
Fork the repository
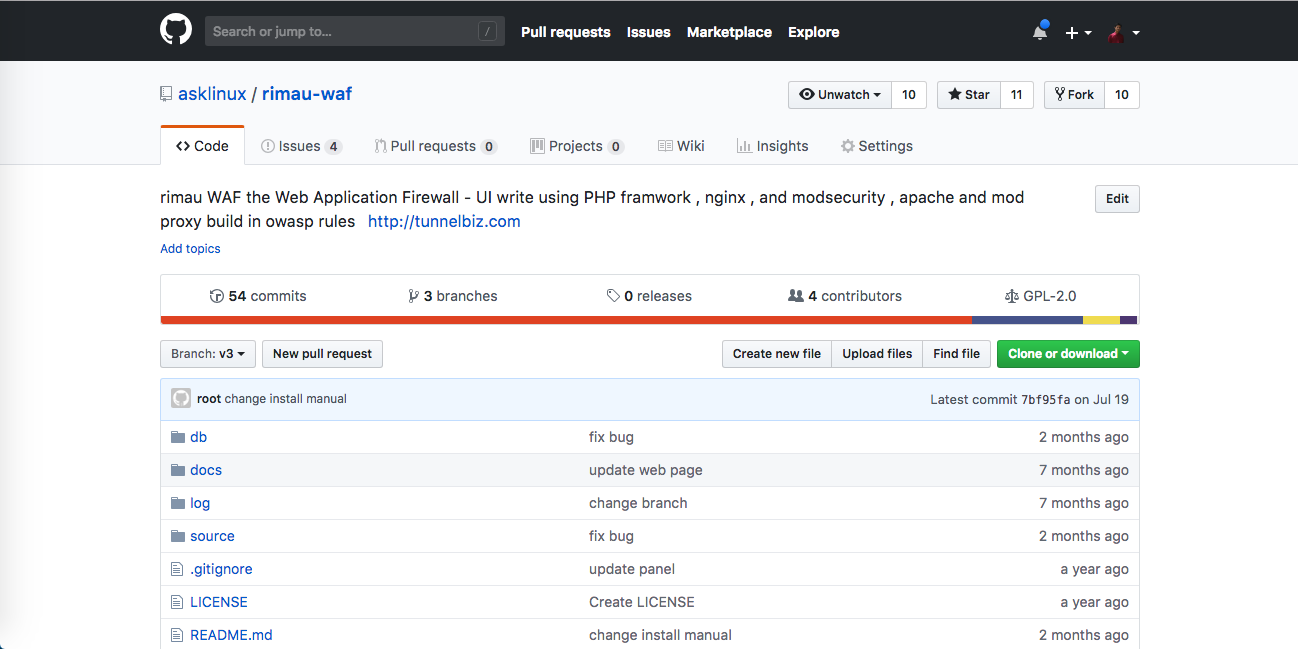(x=1074, y=95)
